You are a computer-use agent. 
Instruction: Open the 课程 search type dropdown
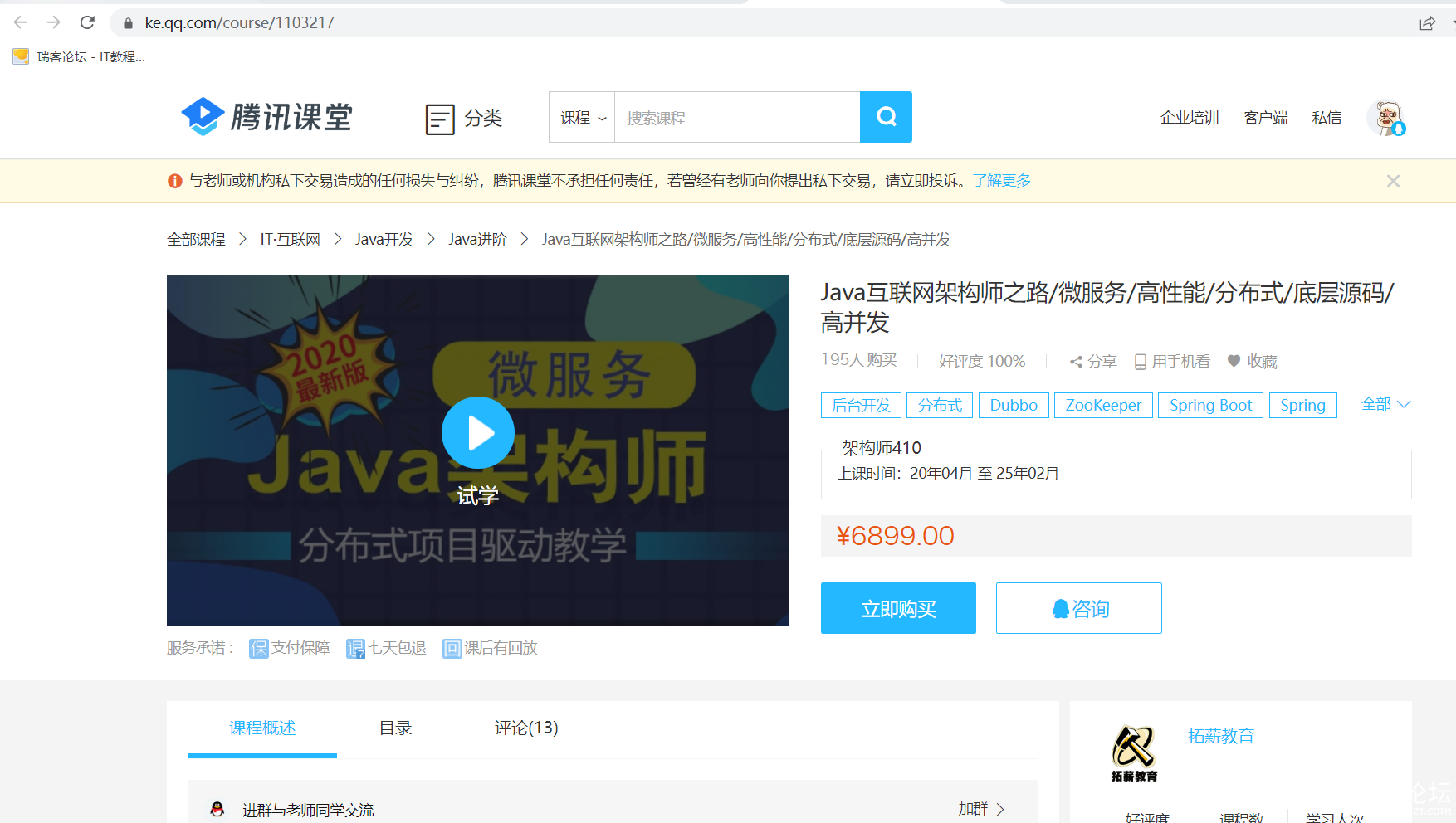pos(582,117)
